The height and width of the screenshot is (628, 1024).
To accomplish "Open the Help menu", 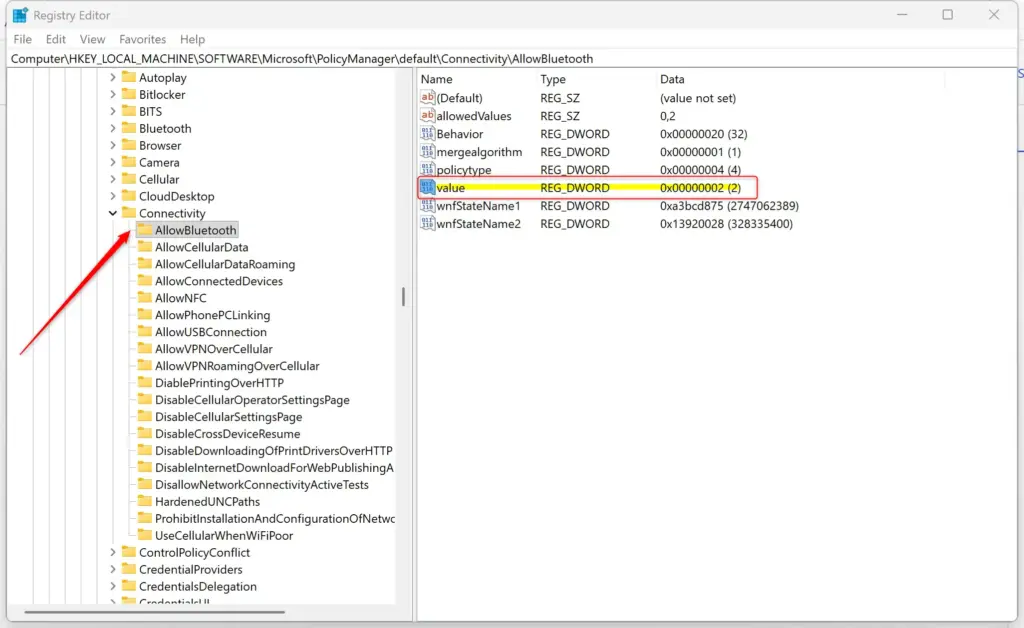I will (x=192, y=39).
